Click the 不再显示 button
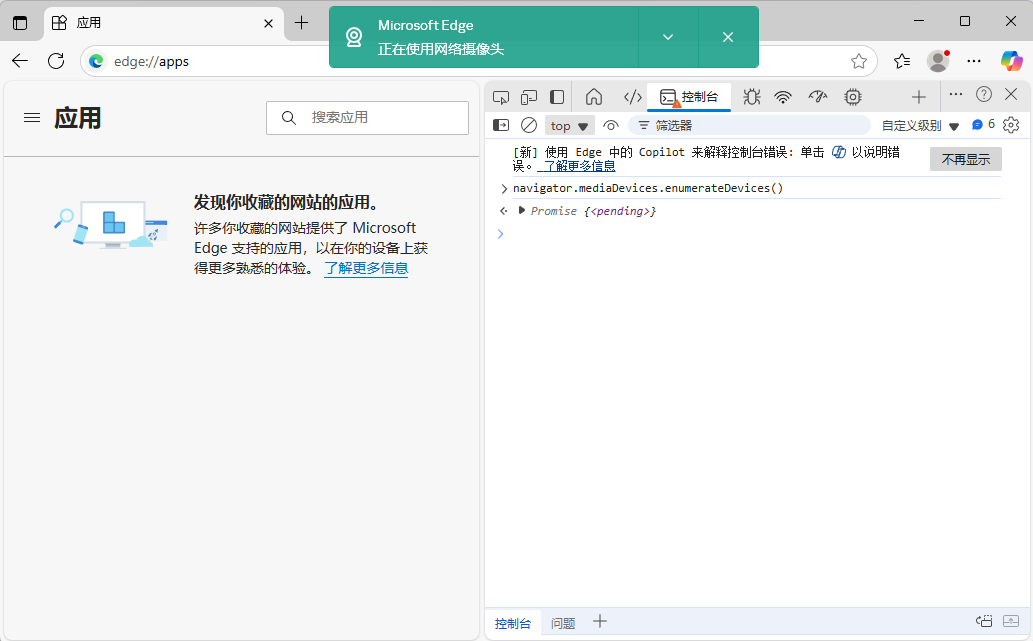 click(965, 159)
